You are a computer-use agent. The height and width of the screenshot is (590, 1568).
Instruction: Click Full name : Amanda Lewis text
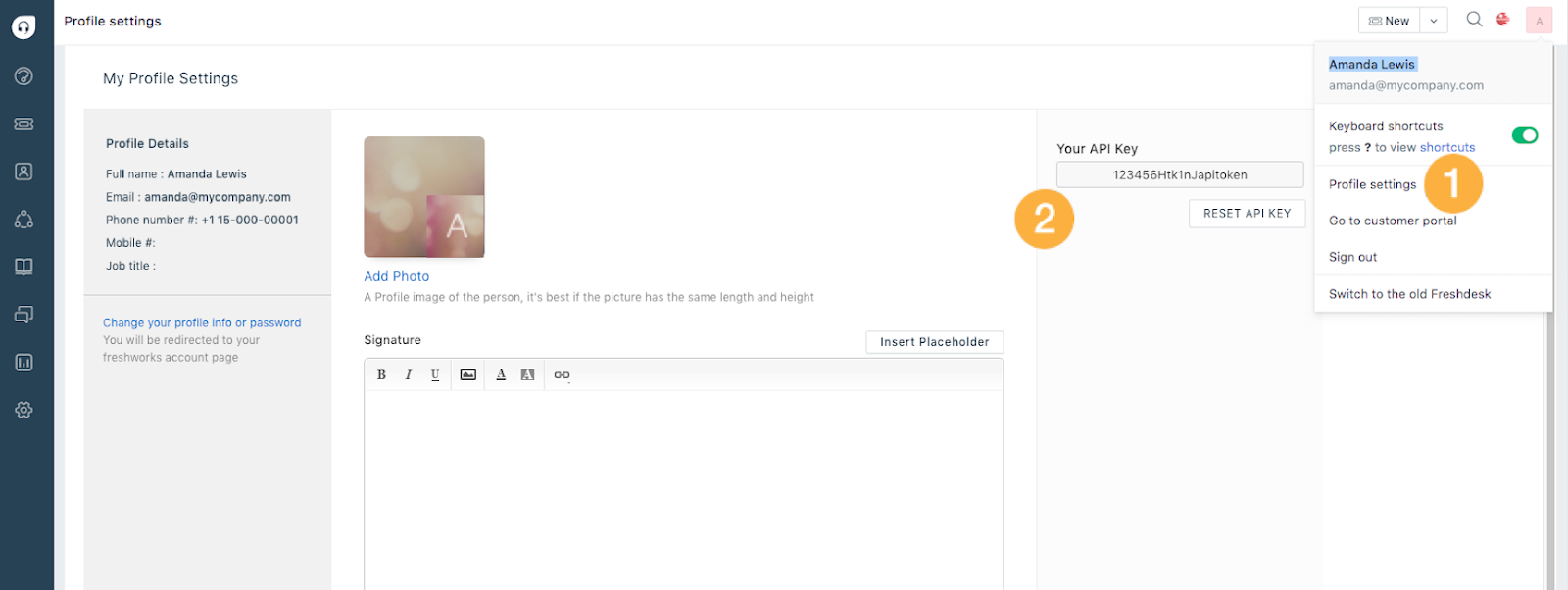[176, 174]
